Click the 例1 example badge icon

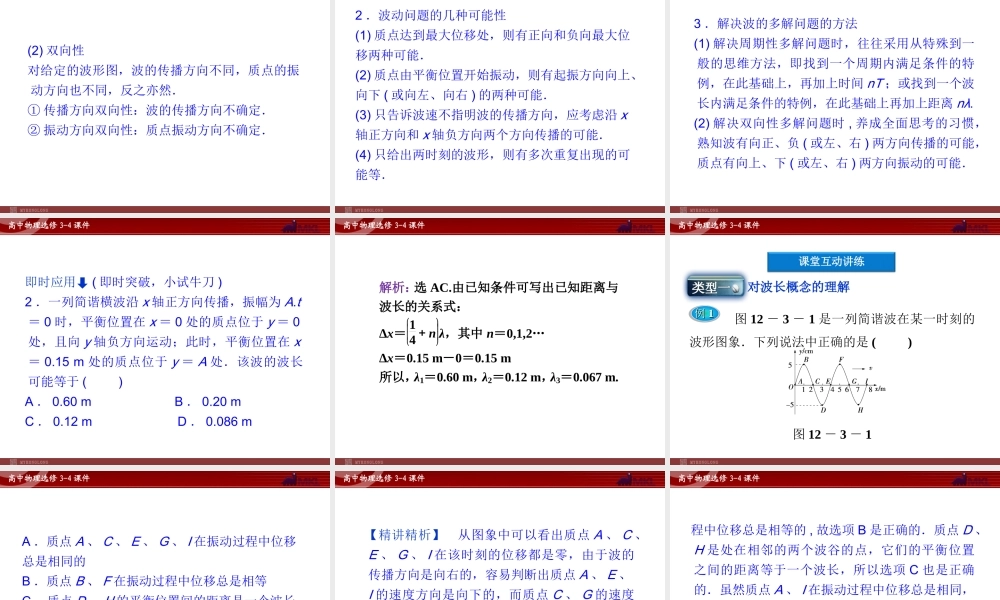tap(703, 311)
